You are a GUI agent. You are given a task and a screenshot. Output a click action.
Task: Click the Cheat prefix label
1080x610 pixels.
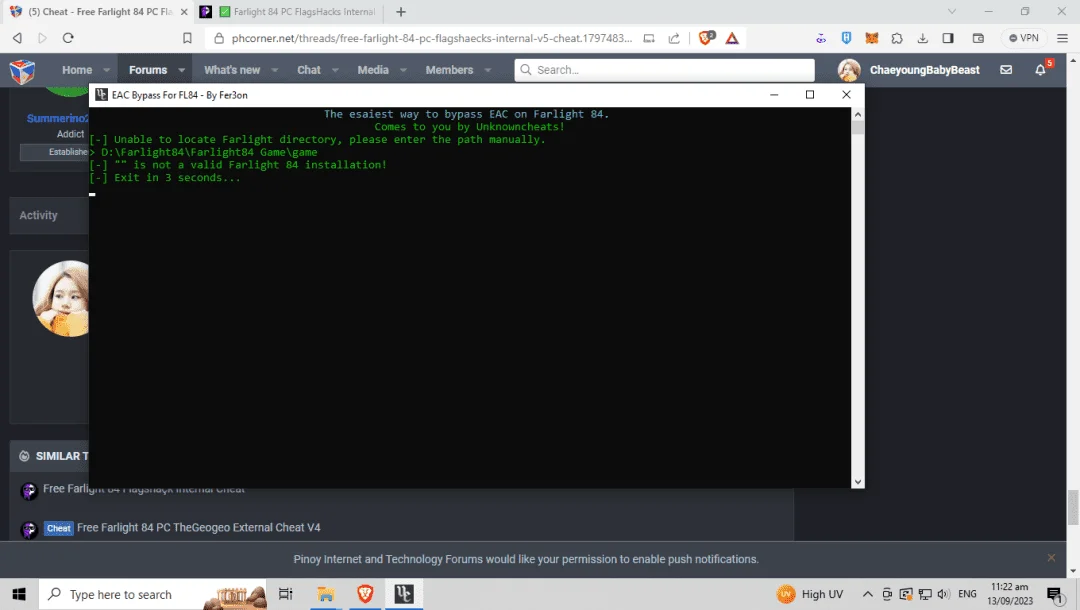click(59, 528)
